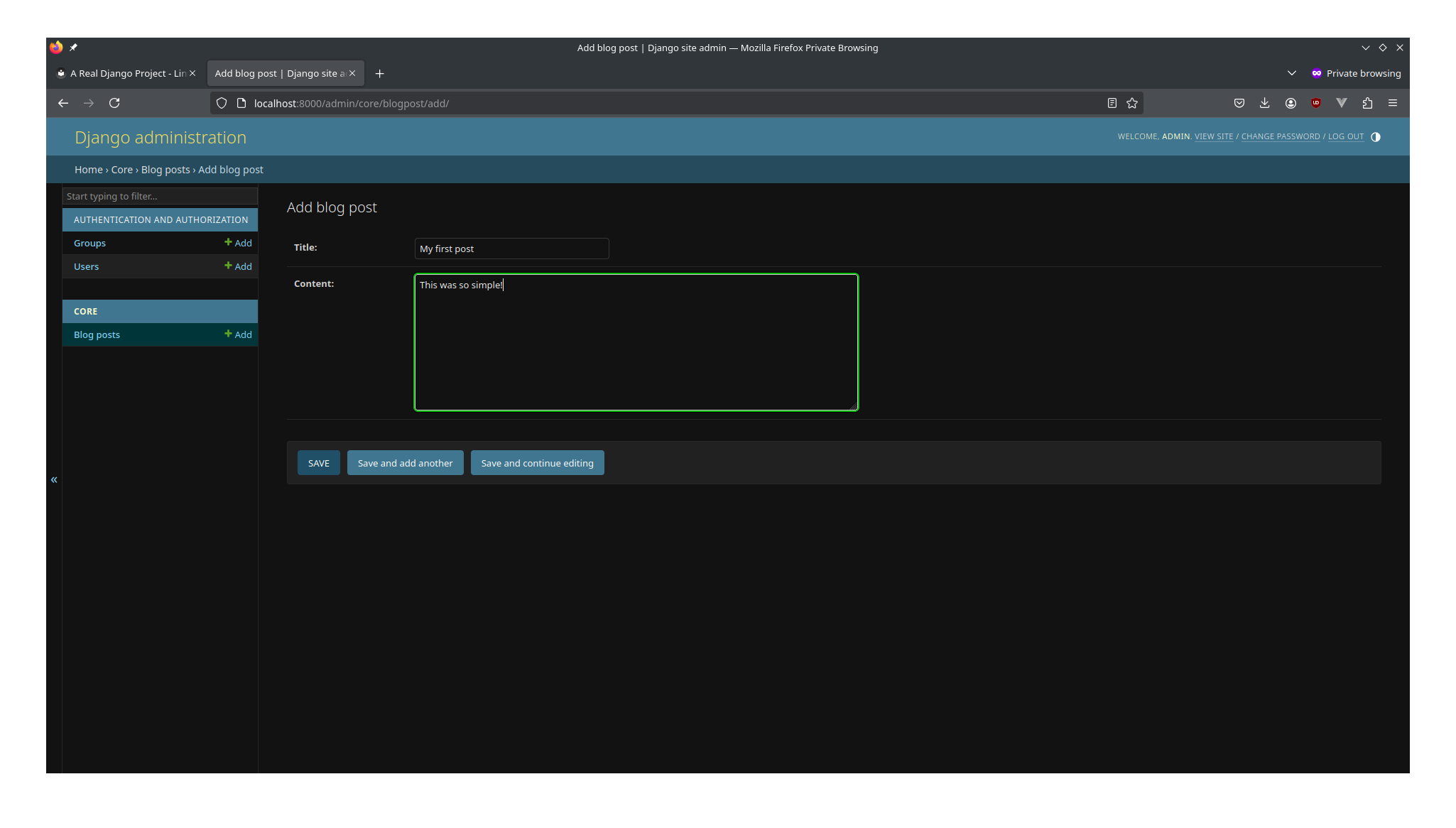Click the Add Users link in sidebar
1456x828 pixels.
239,265
